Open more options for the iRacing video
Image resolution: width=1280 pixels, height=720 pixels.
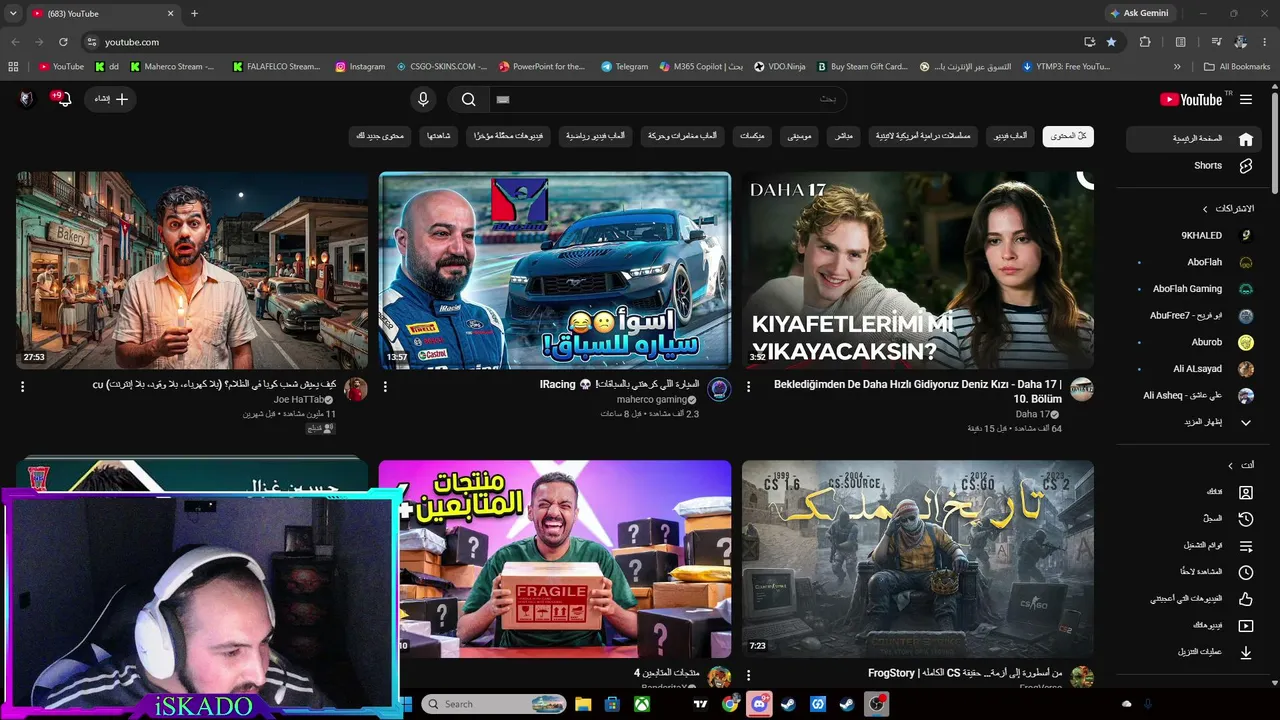click(x=385, y=386)
